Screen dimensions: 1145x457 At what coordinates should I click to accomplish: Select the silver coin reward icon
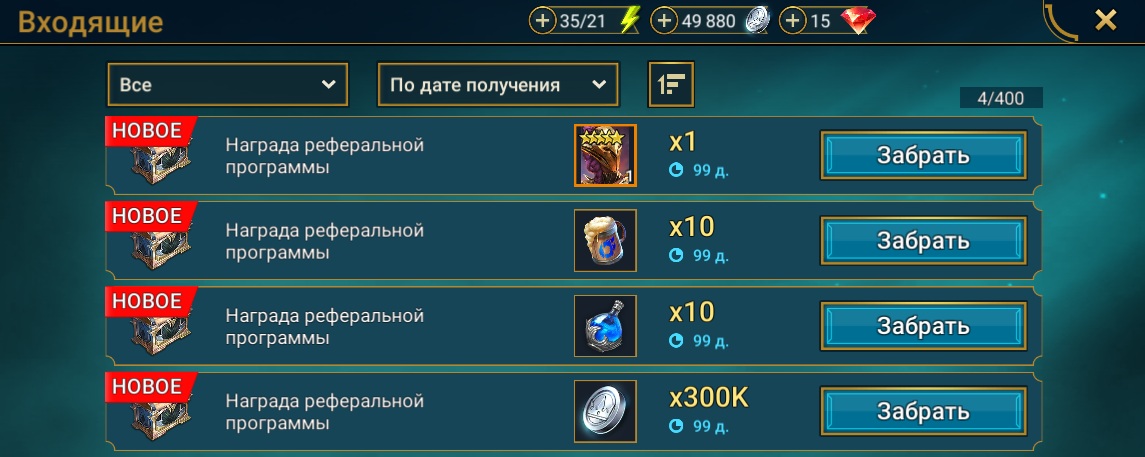pyautogui.click(x=605, y=411)
